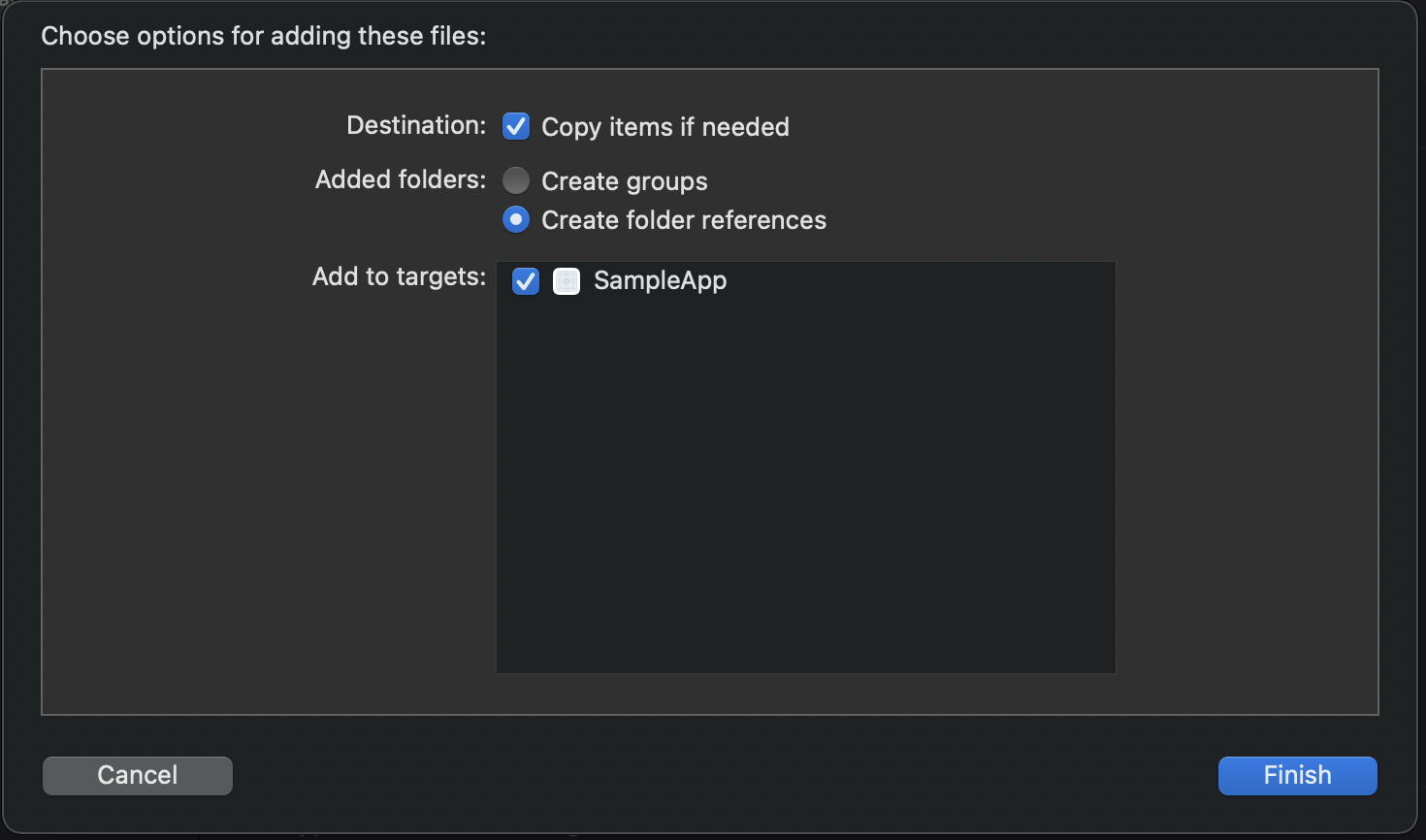Viewport: 1426px width, 840px height.
Task: Click the SampleApp application icon
Action: 567,281
